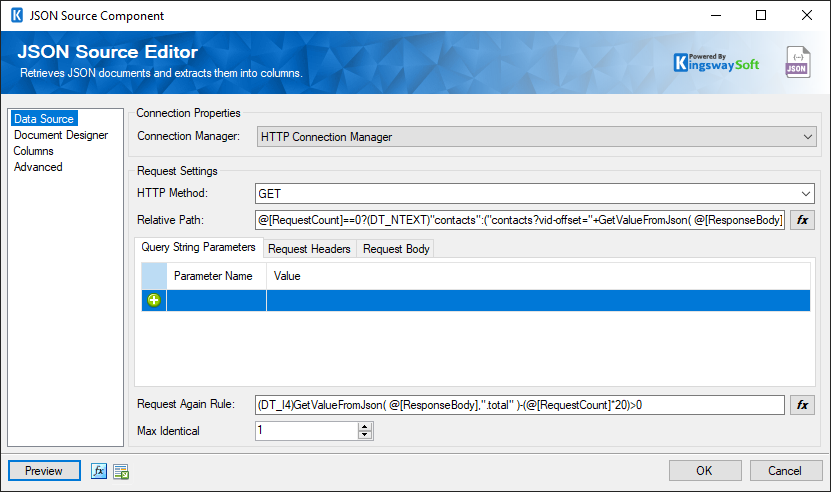
Task: Select the Query String Parameters tab
Action: pyautogui.click(x=199, y=248)
